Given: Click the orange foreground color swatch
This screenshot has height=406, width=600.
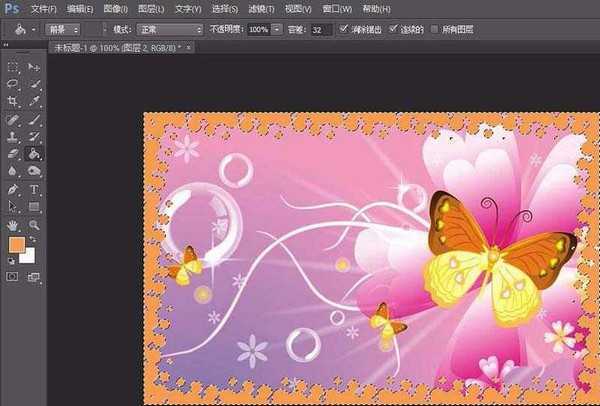Looking at the screenshot, I should coord(17,245).
